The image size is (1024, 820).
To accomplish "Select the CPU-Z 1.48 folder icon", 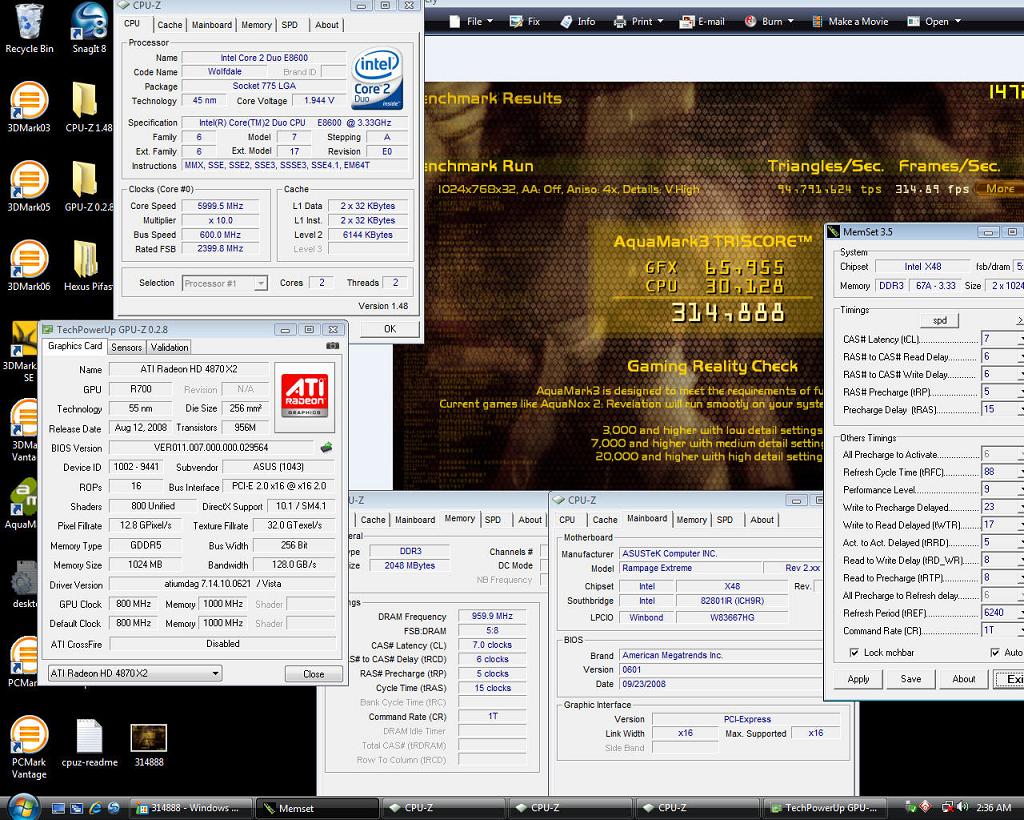I will tap(89, 106).
